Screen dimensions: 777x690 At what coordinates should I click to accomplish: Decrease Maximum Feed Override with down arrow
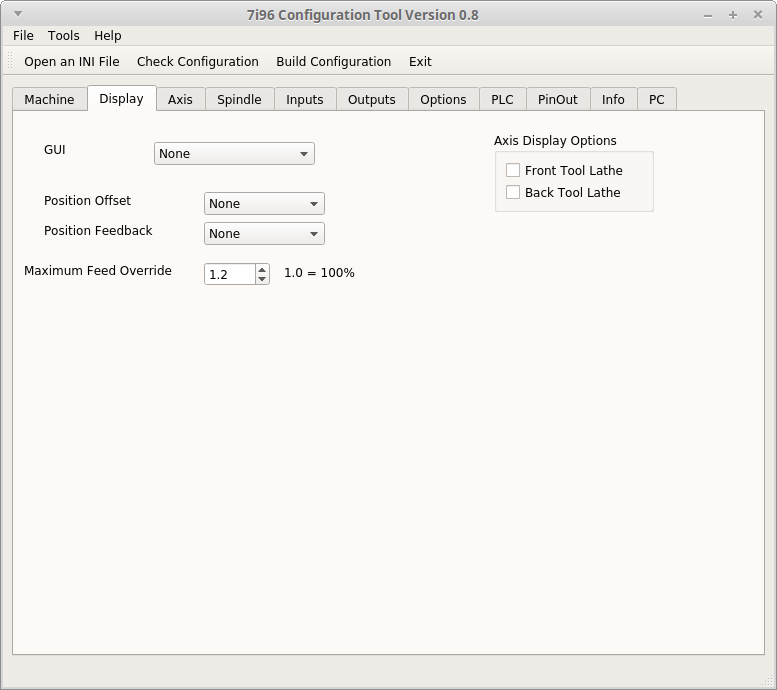[x=262, y=279]
